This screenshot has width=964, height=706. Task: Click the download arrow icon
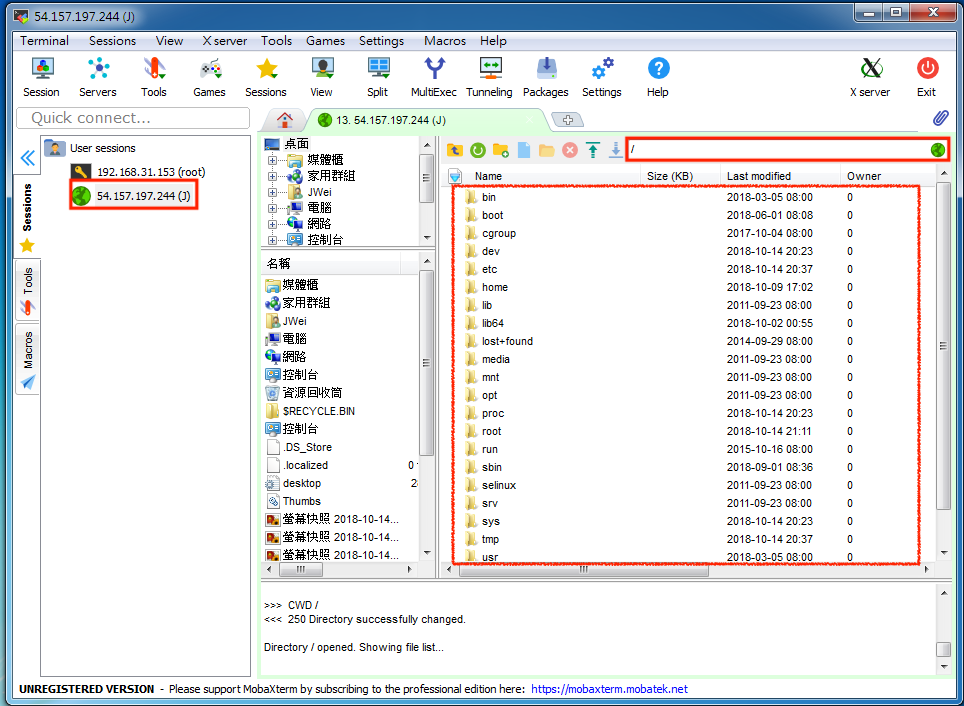615,150
